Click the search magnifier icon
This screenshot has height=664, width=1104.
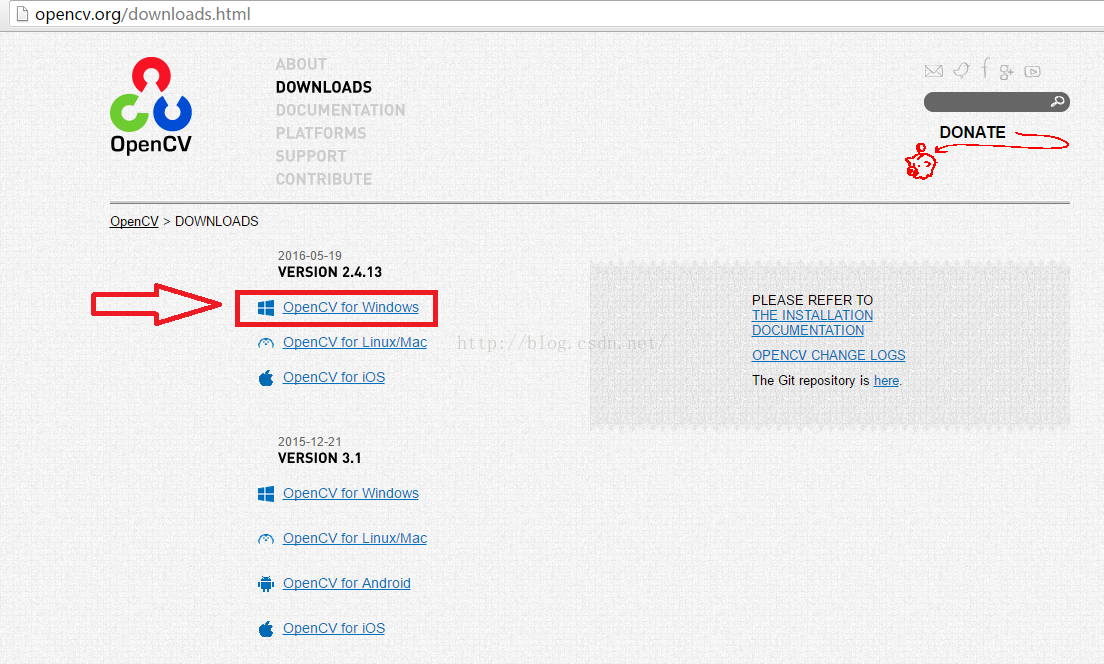(1057, 101)
